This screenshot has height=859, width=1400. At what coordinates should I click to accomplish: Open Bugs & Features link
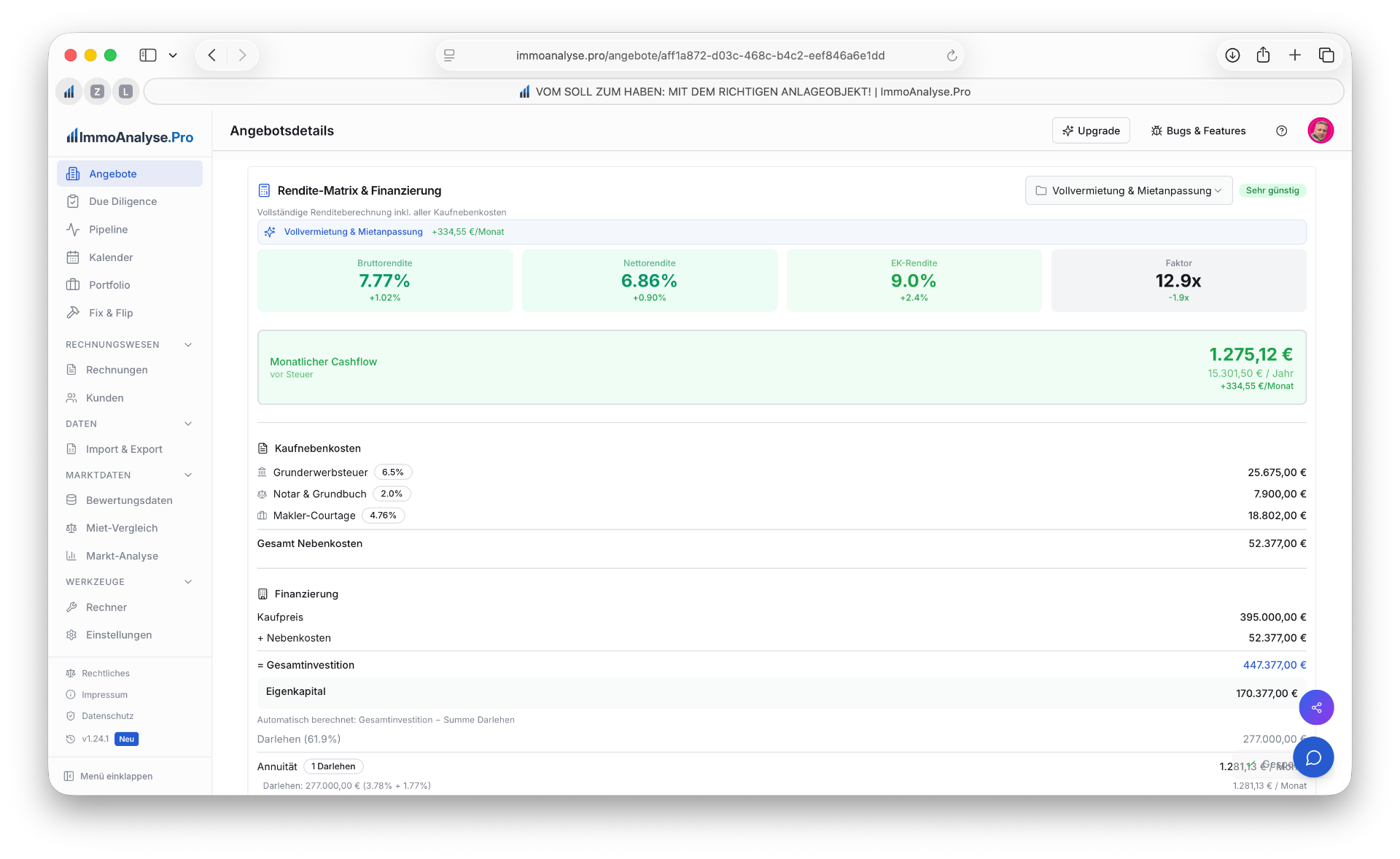tap(1198, 131)
